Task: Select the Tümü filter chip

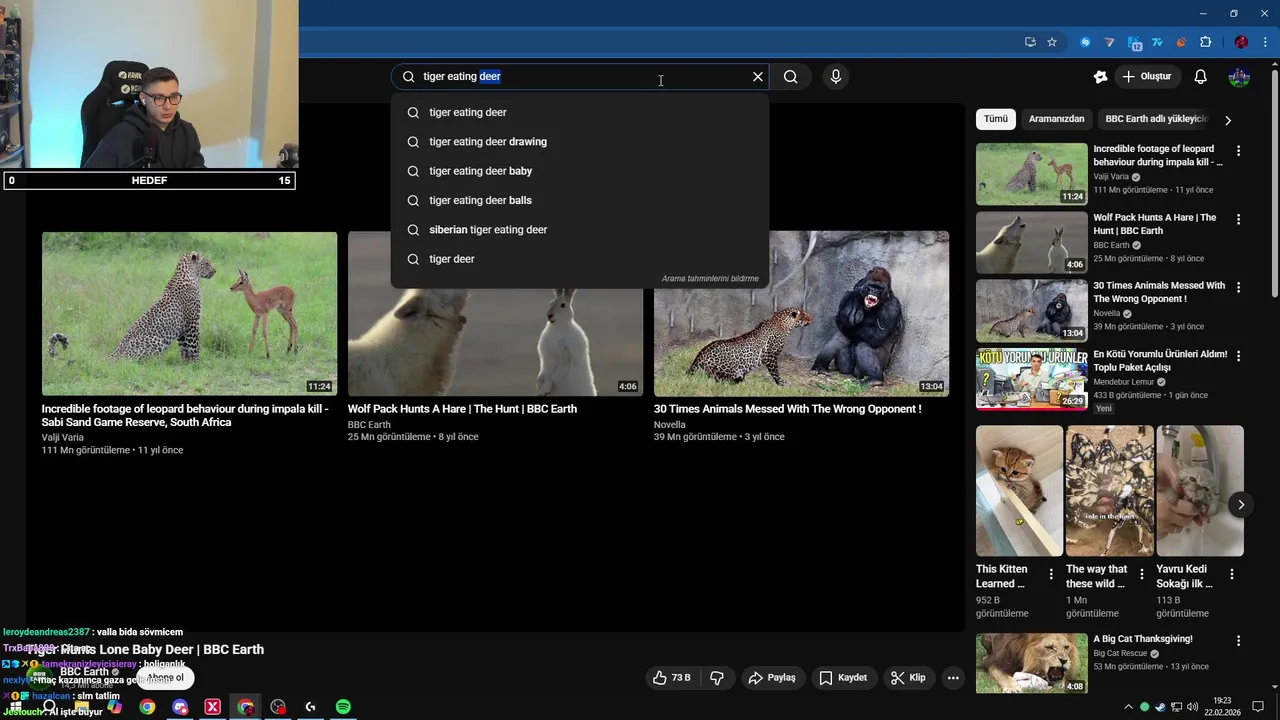Action: coord(996,119)
